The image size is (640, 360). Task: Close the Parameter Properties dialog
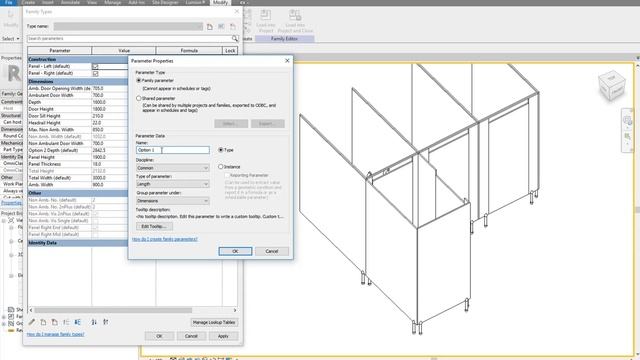(x=287, y=60)
